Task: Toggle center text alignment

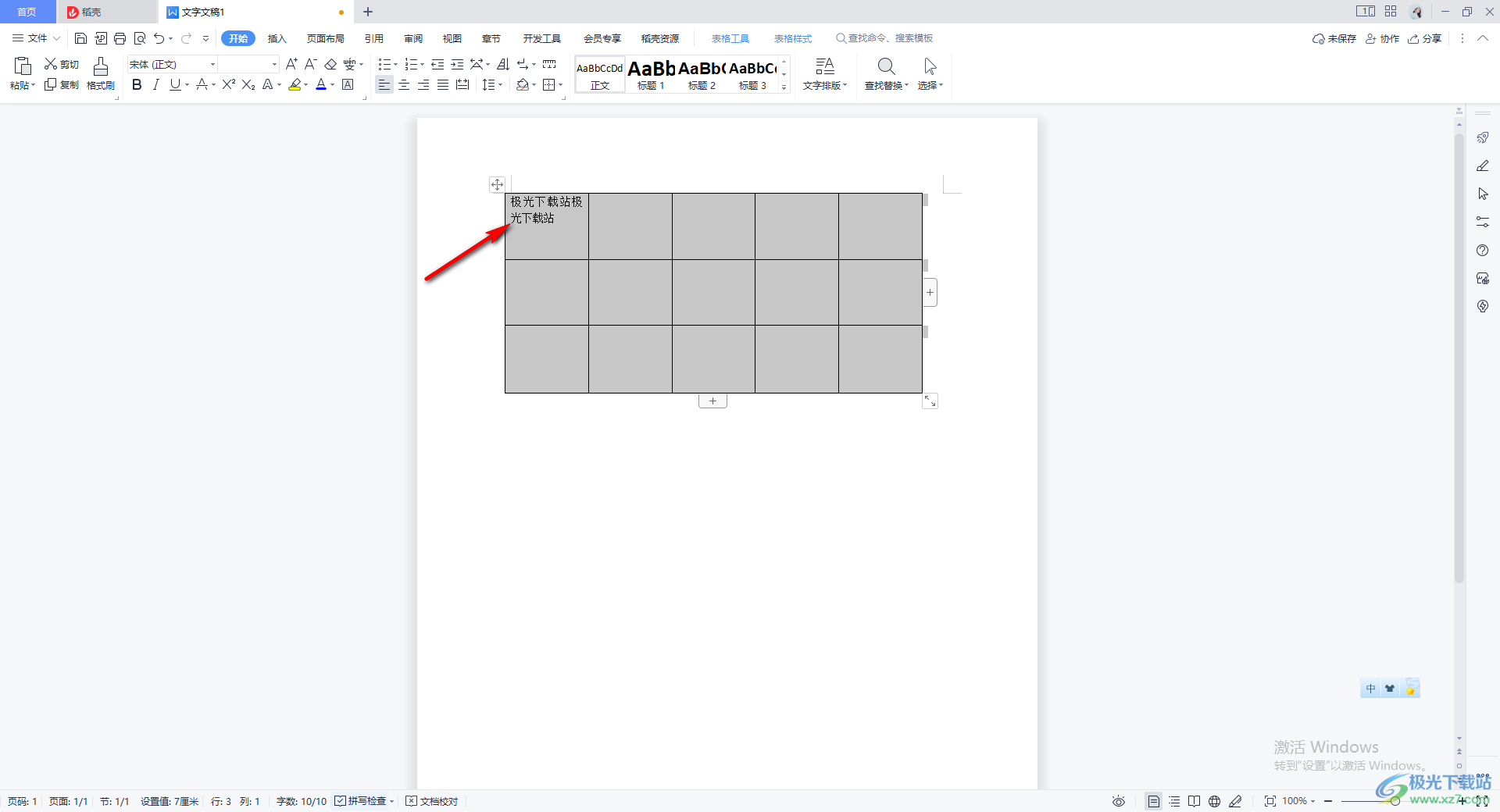Action: (404, 84)
